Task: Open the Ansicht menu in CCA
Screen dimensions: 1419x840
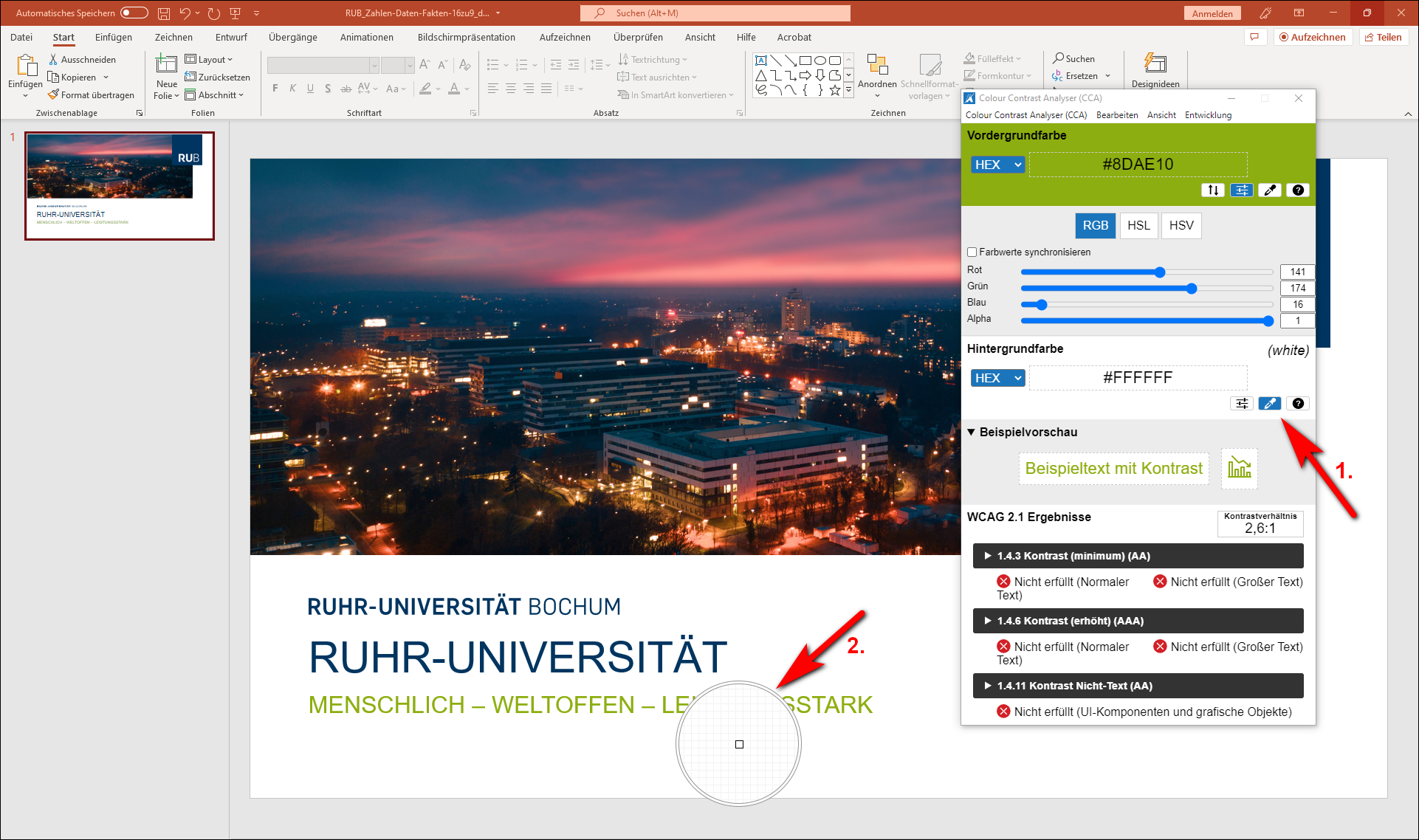Action: pos(1161,115)
